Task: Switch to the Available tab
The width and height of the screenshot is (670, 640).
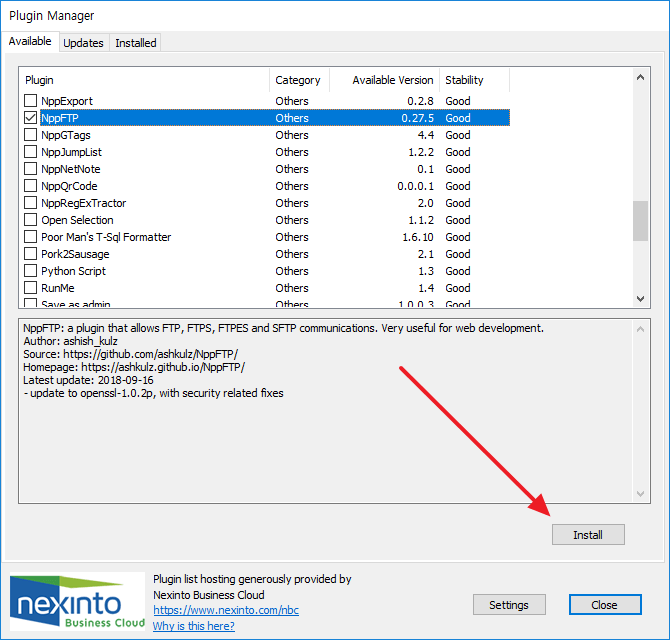Action: pos(30,41)
